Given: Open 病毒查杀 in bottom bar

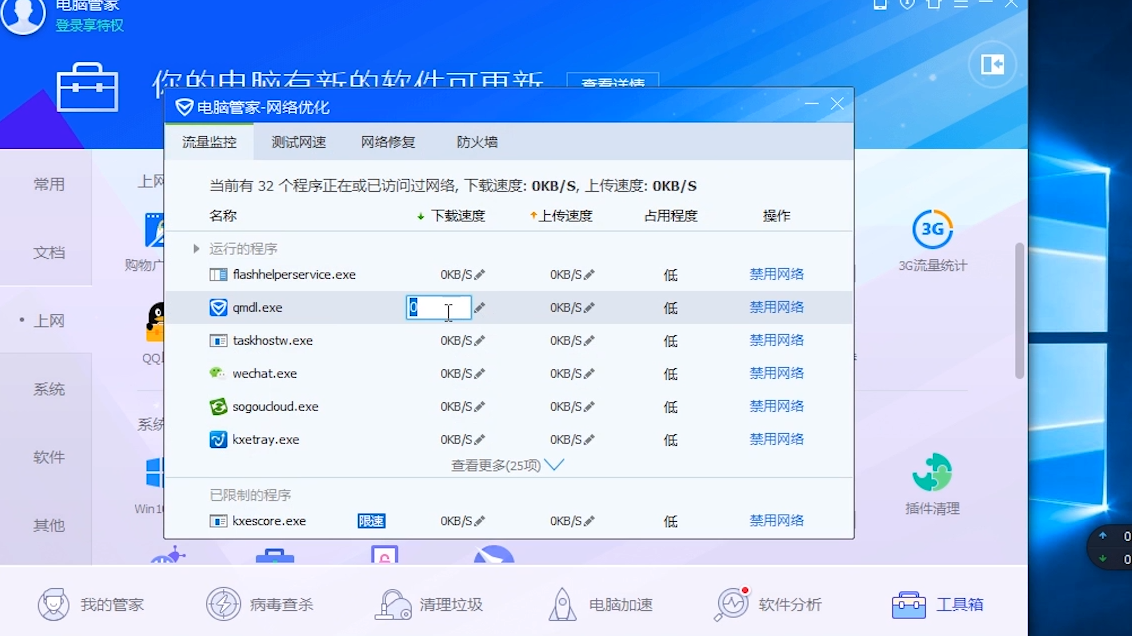Looking at the screenshot, I should (260, 604).
